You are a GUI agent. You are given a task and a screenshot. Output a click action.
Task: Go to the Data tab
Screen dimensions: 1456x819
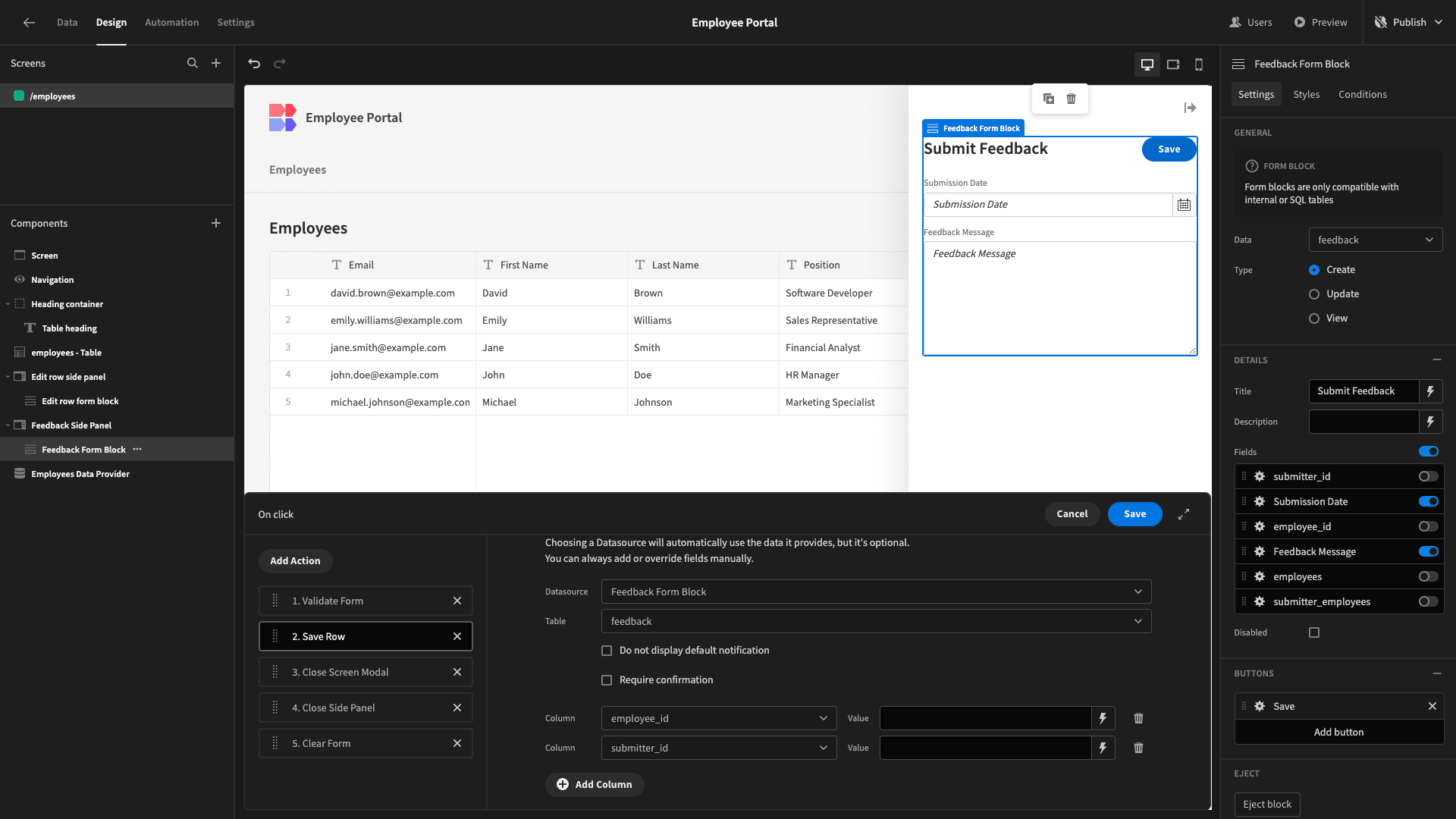67,23
